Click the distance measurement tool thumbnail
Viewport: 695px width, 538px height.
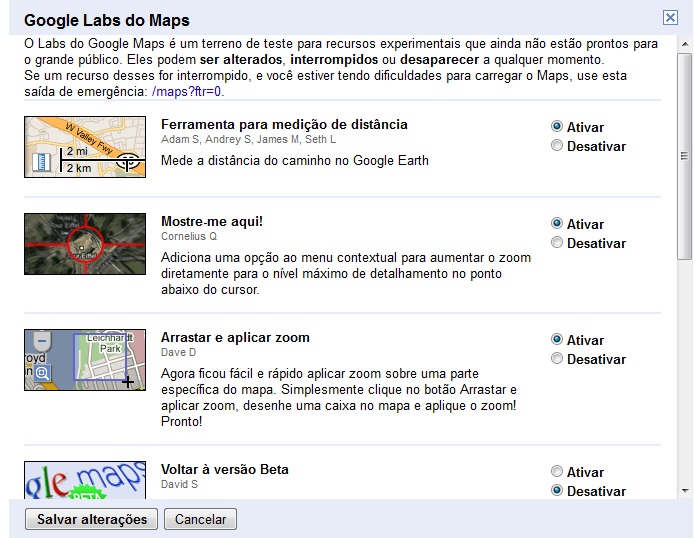(x=85, y=147)
